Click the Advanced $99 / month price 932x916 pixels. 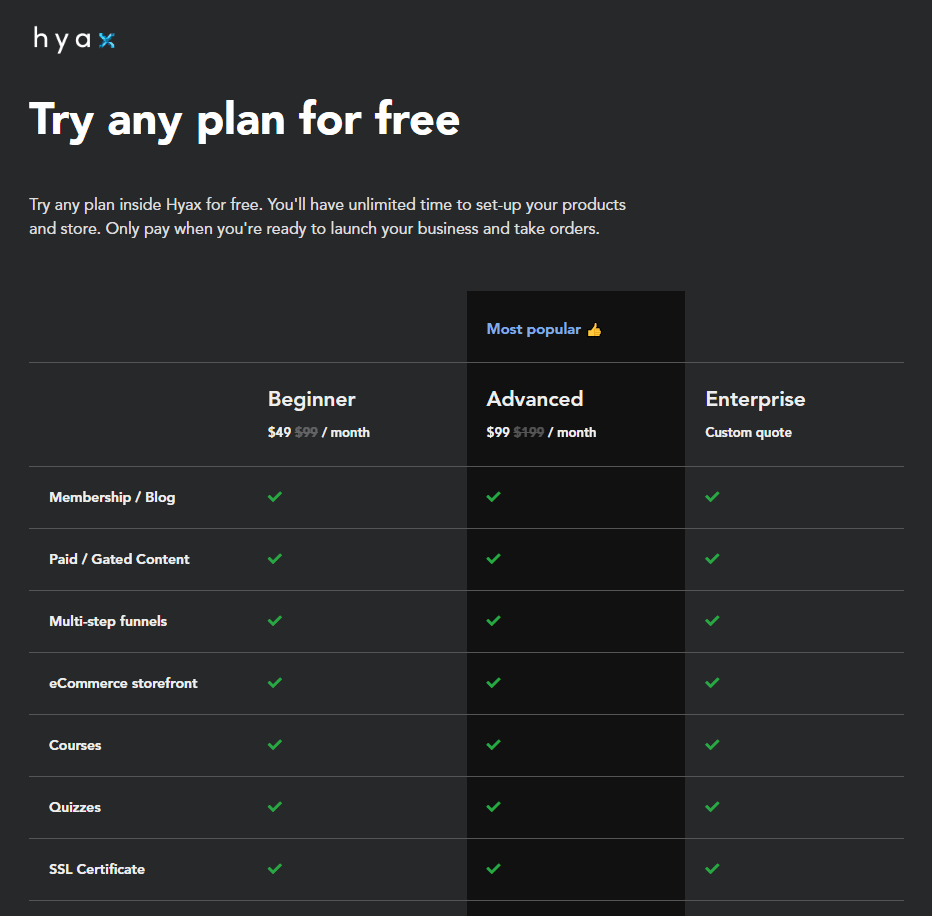tap(541, 433)
